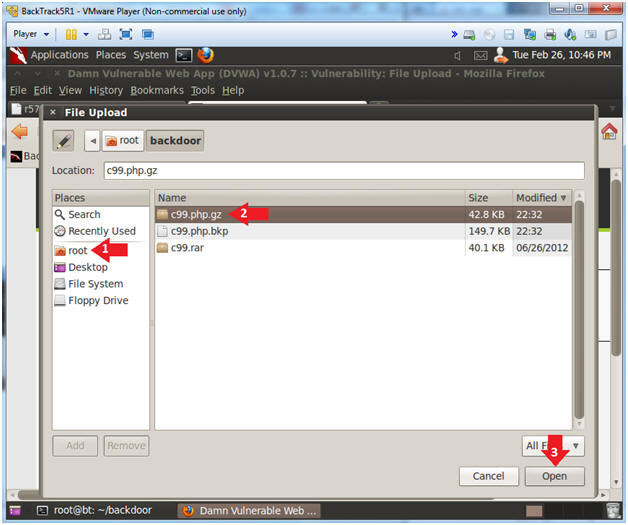628x525 pixels.
Task: Select File System in Places
Action: pos(101,284)
